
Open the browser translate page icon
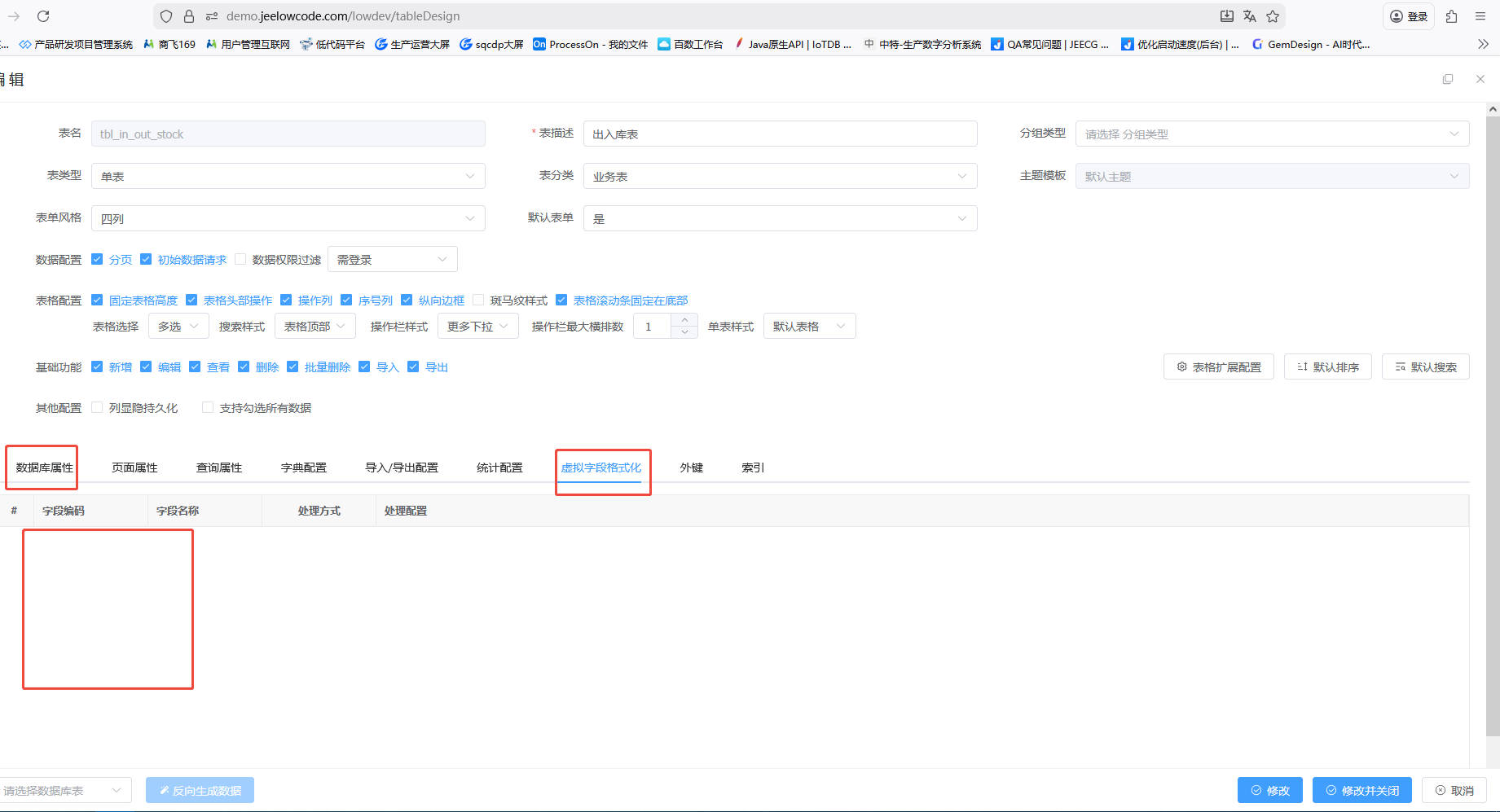(1250, 16)
